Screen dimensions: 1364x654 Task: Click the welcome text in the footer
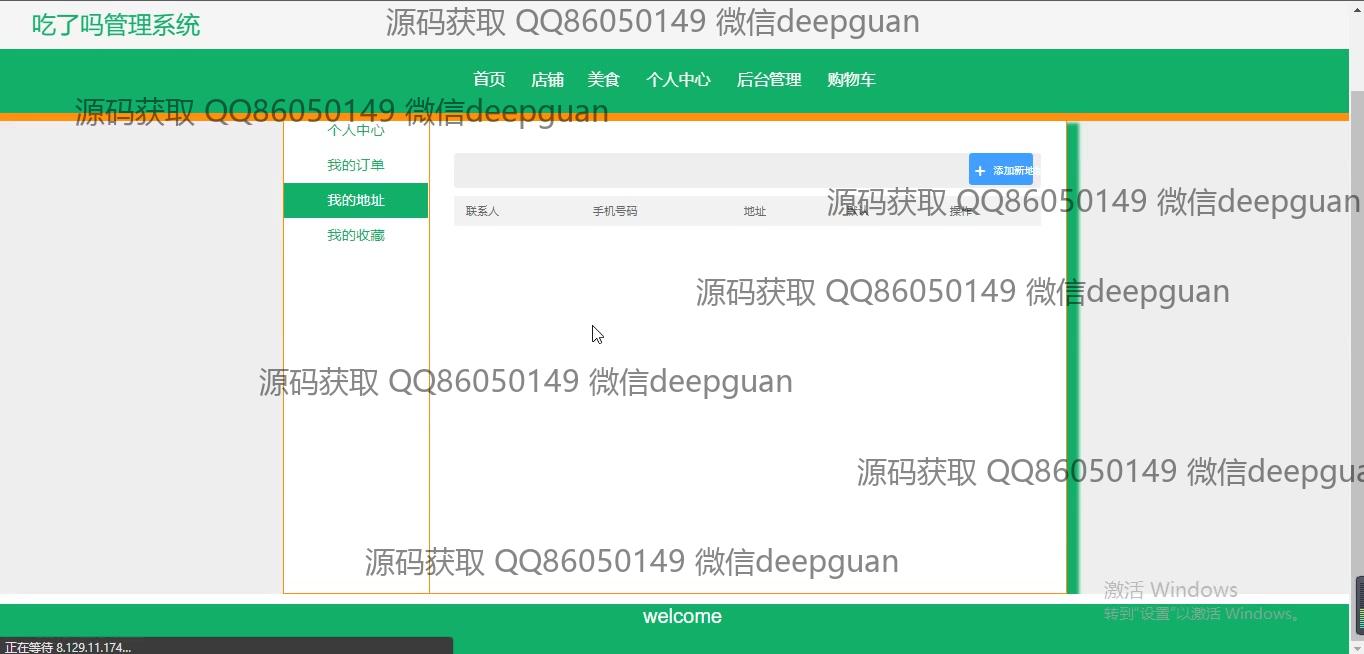coord(682,617)
